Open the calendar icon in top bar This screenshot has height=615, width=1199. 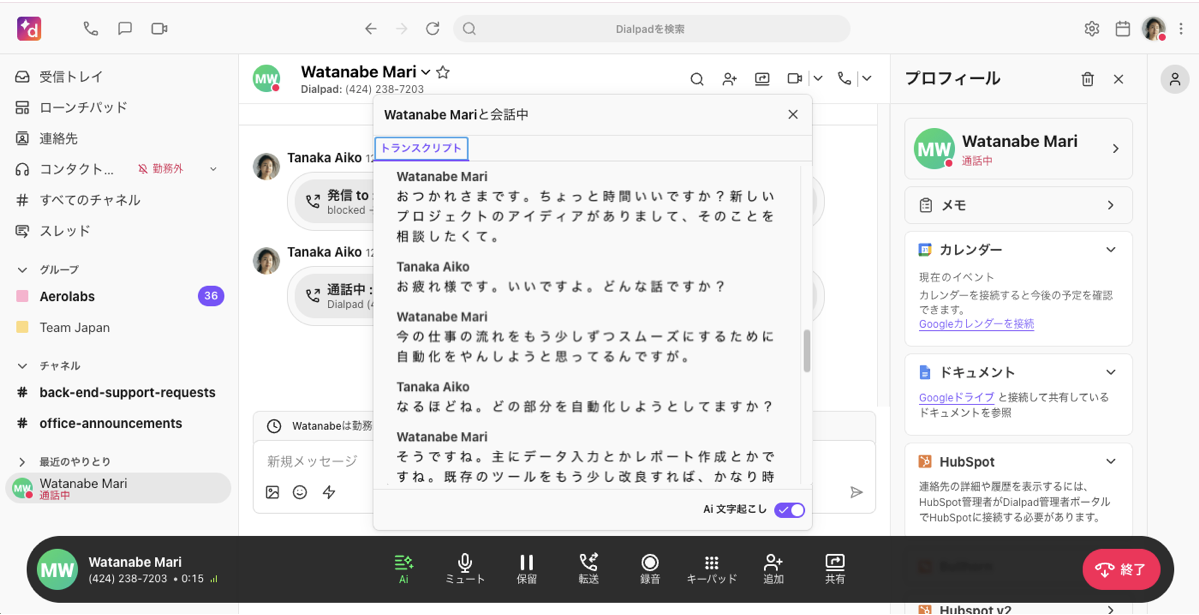point(1123,29)
